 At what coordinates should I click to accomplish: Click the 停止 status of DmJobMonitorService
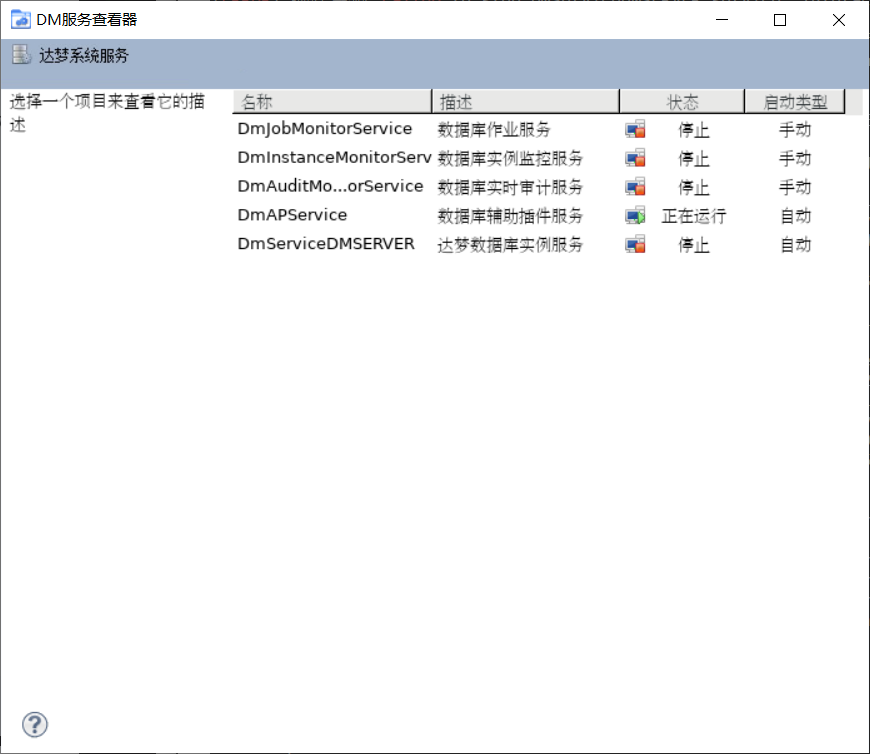tap(694, 130)
